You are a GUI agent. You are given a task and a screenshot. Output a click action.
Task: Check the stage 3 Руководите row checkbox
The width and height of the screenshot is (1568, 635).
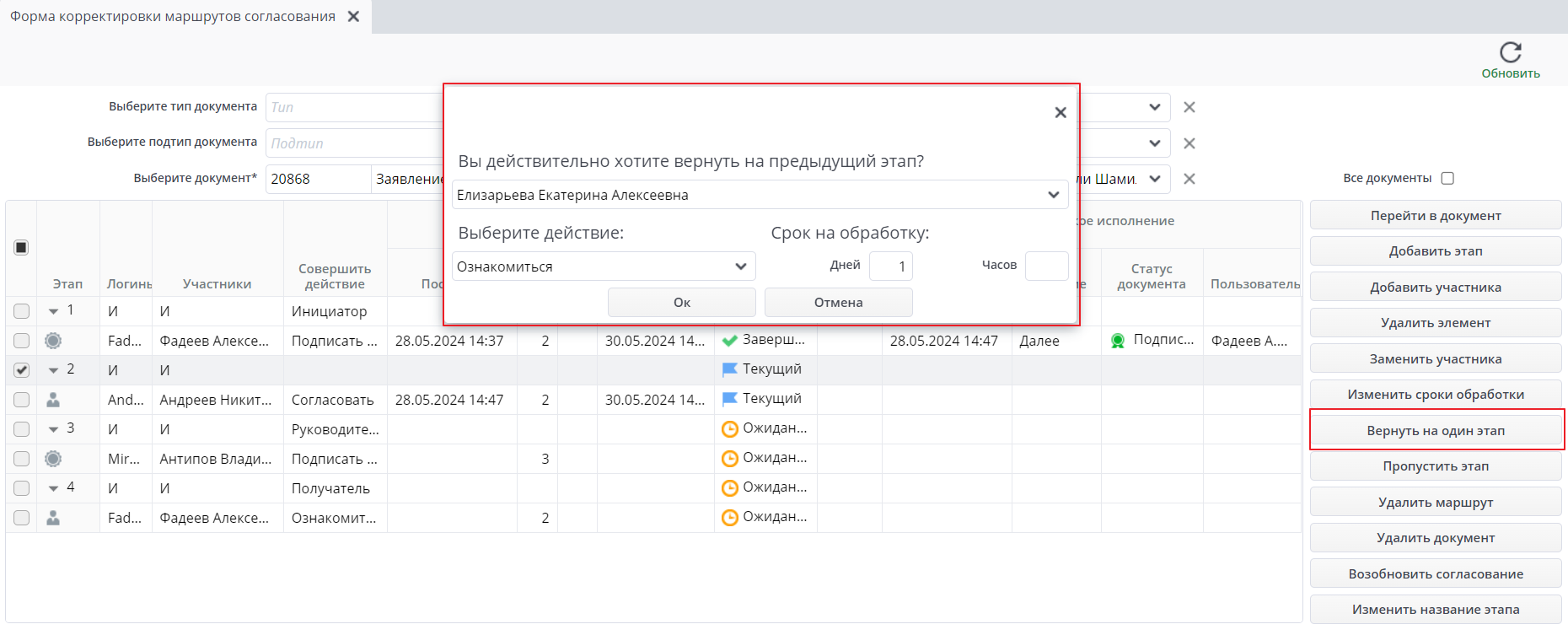point(21,429)
